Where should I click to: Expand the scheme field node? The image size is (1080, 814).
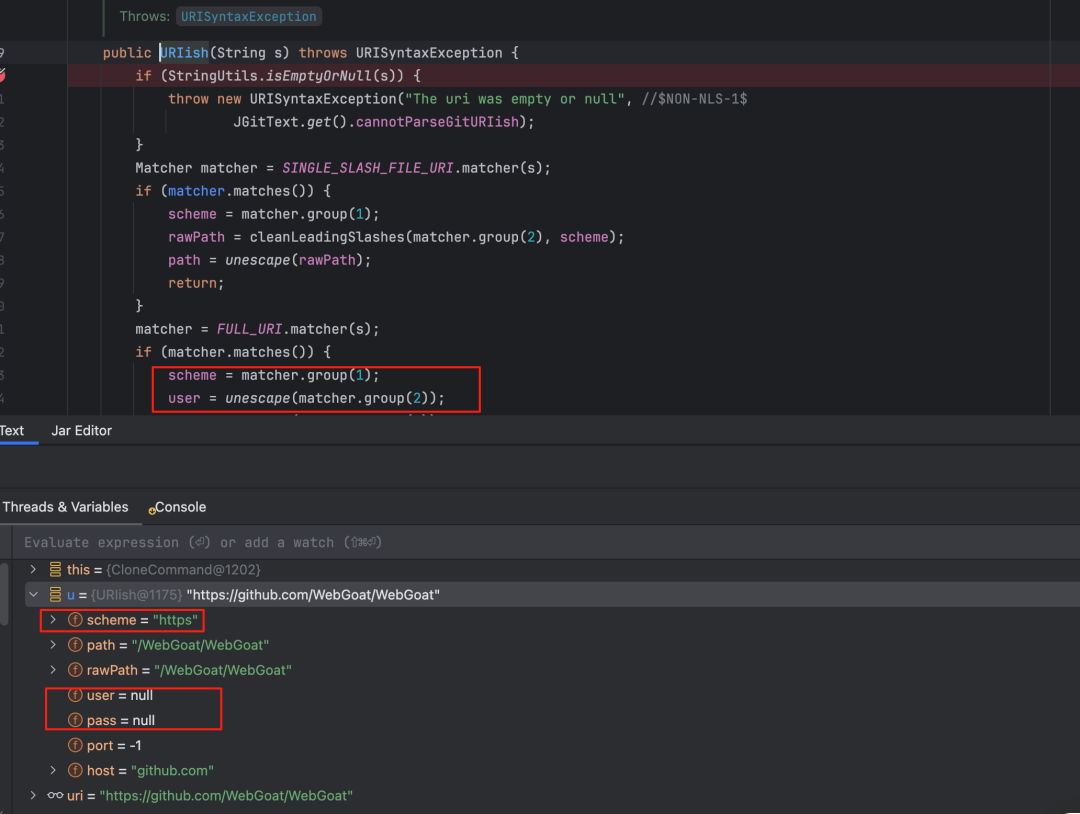coord(53,620)
